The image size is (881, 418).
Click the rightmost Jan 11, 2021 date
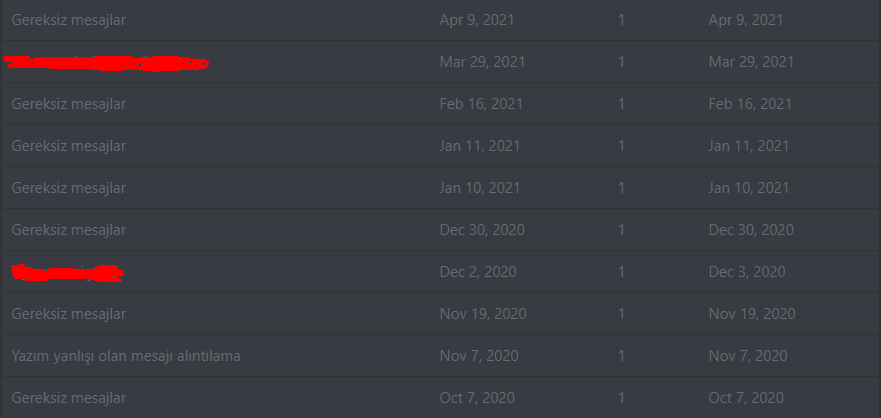749,146
